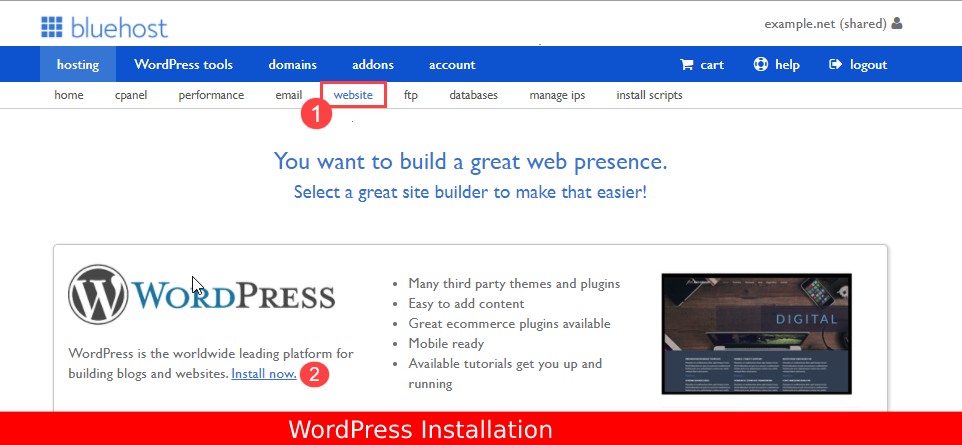Select the ftp submenu item
Image resolution: width=962 pixels, height=445 pixels.
[411, 95]
